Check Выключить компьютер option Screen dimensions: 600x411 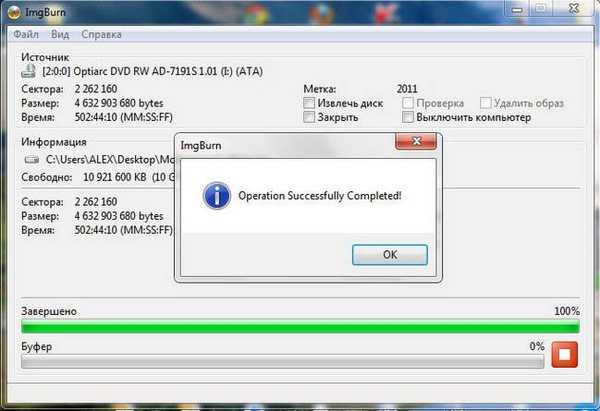[x=408, y=117]
